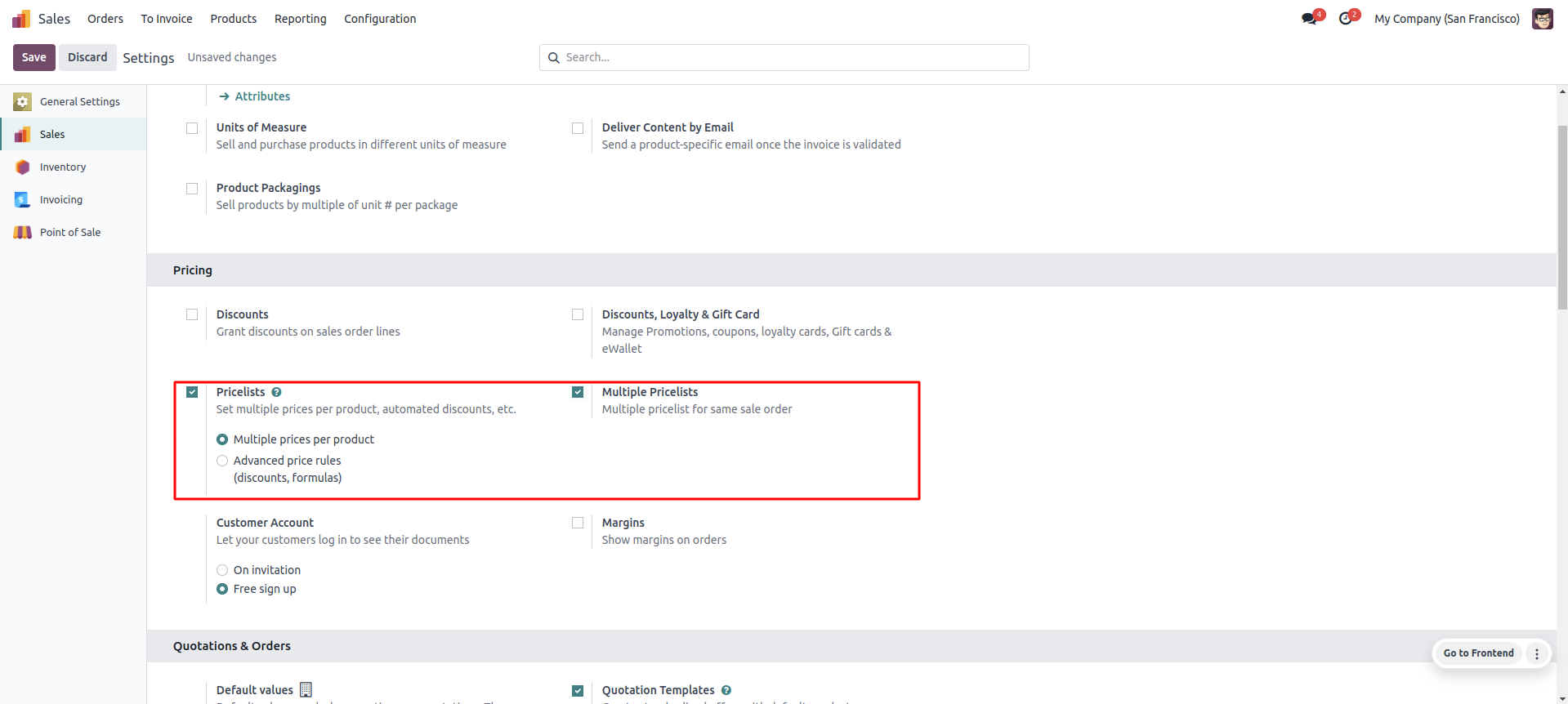This screenshot has width=1568, height=704.
Task: Enable the Discounts checkbox
Action: pyautogui.click(x=192, y=314)
